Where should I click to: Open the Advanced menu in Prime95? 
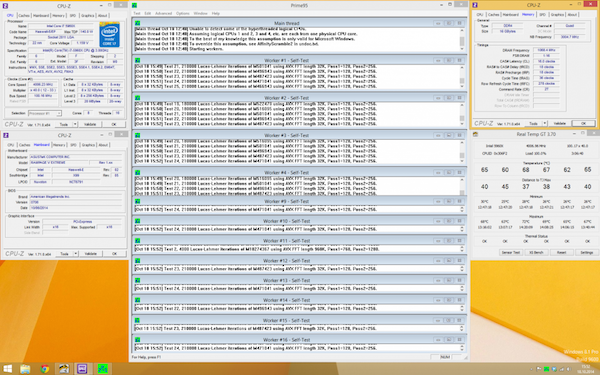click(x=163, y=13)
